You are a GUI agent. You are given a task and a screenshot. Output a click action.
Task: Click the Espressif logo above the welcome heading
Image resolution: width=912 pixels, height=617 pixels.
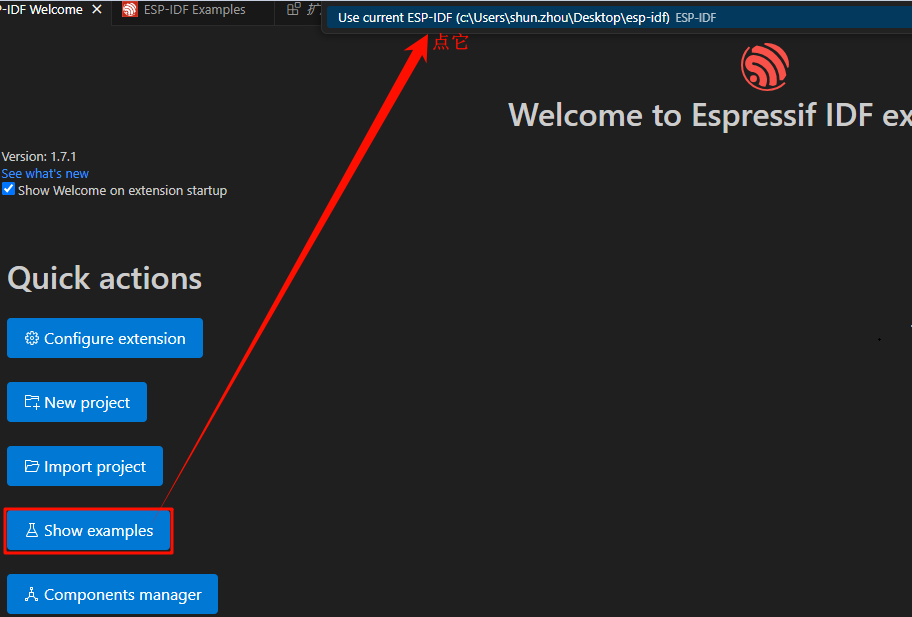tap(765, 67)
